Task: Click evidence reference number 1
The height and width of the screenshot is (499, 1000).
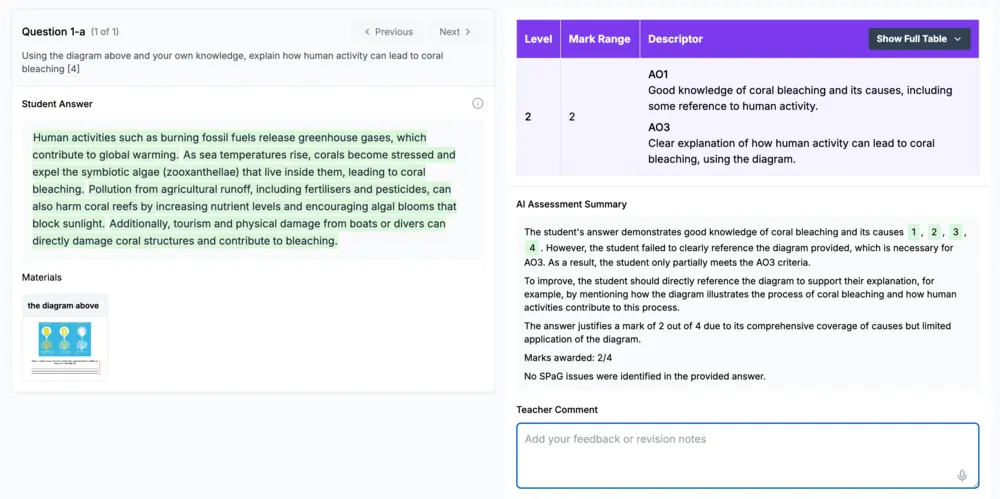Action: 914,232
